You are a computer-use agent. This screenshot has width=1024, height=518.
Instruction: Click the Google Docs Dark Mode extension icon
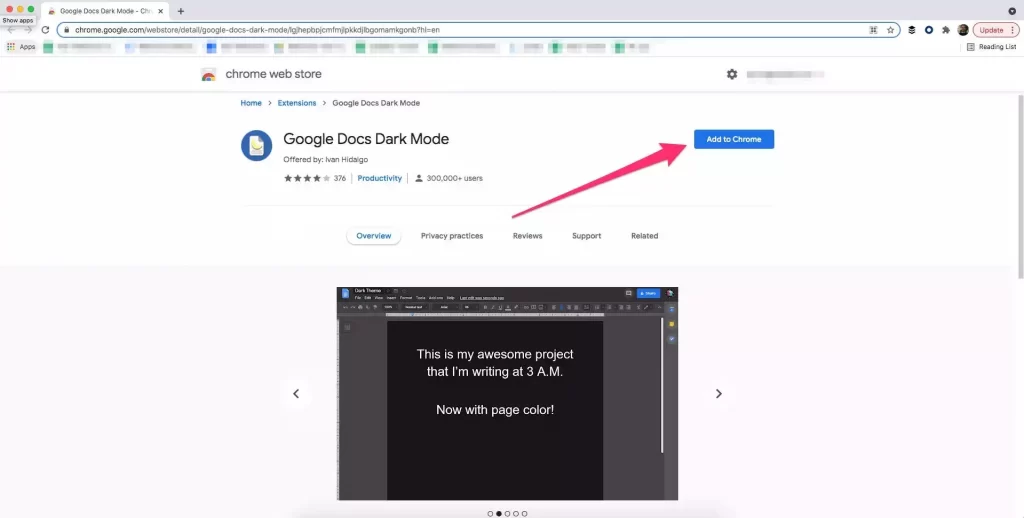point(257,145)
